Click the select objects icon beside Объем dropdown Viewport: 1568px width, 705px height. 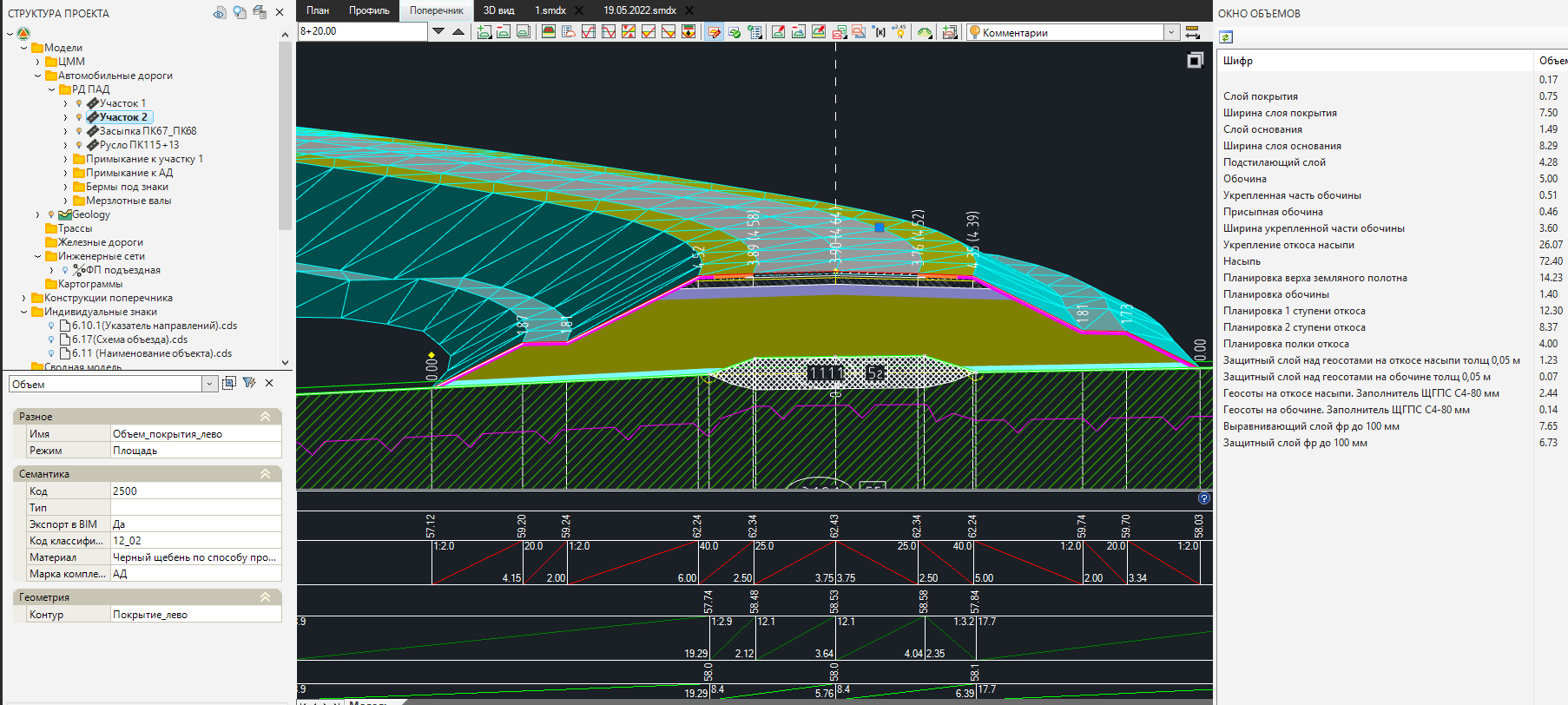click(x=229, y=383)
